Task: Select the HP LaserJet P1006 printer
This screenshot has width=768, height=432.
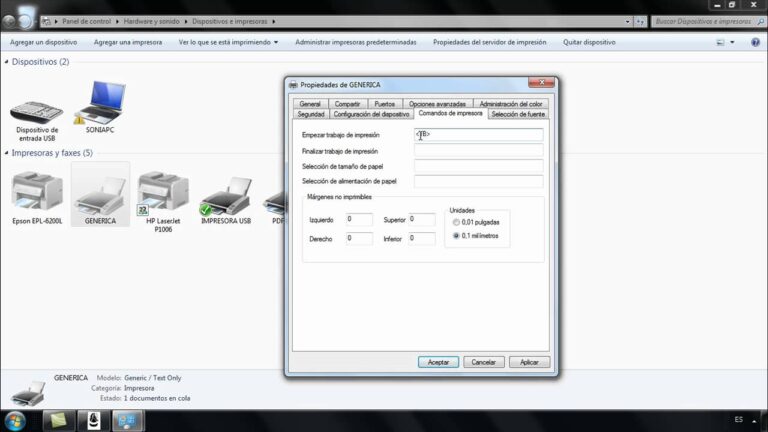Action: (x=163, y=192)
